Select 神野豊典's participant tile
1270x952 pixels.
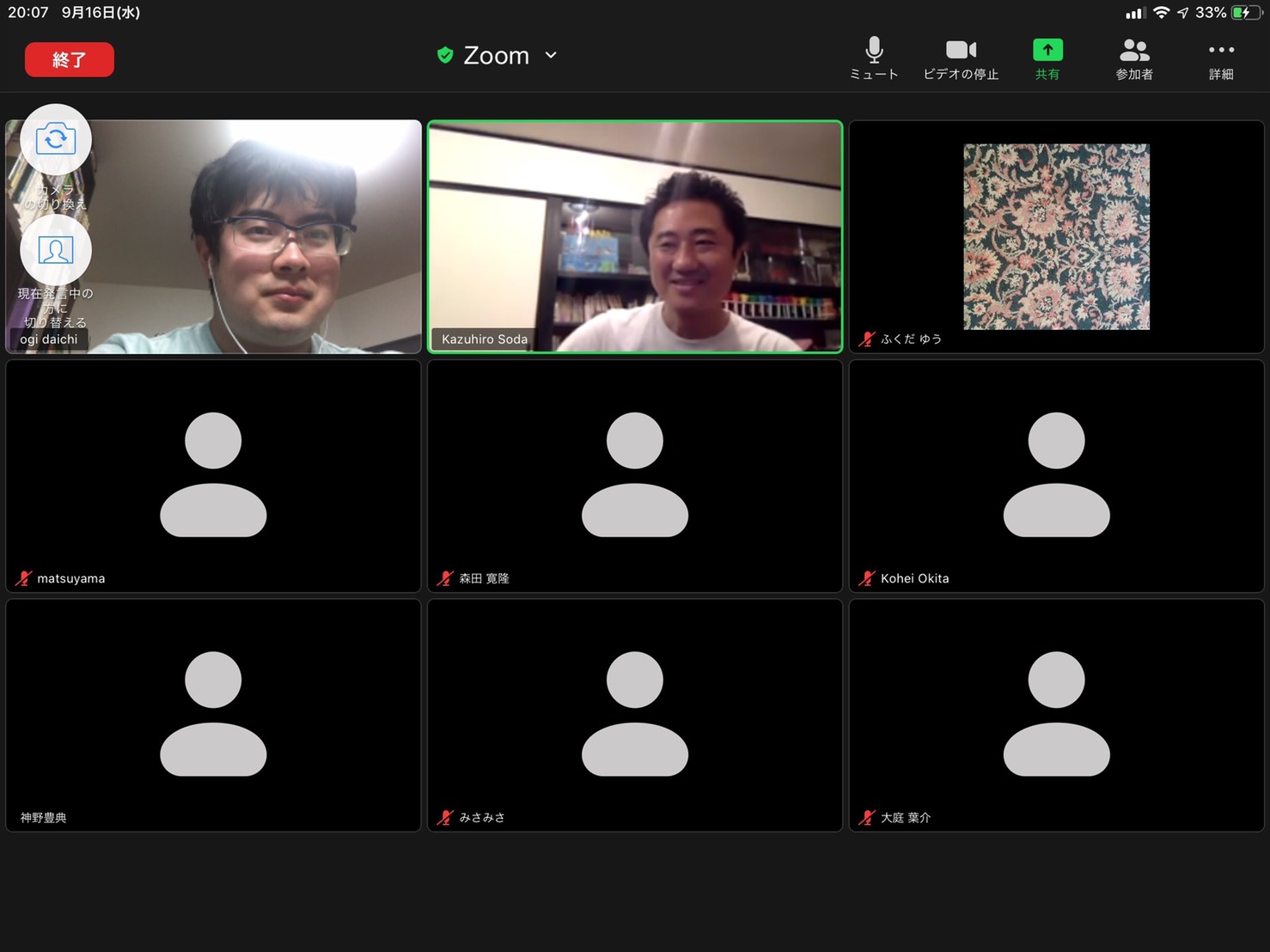click(213, 715)
